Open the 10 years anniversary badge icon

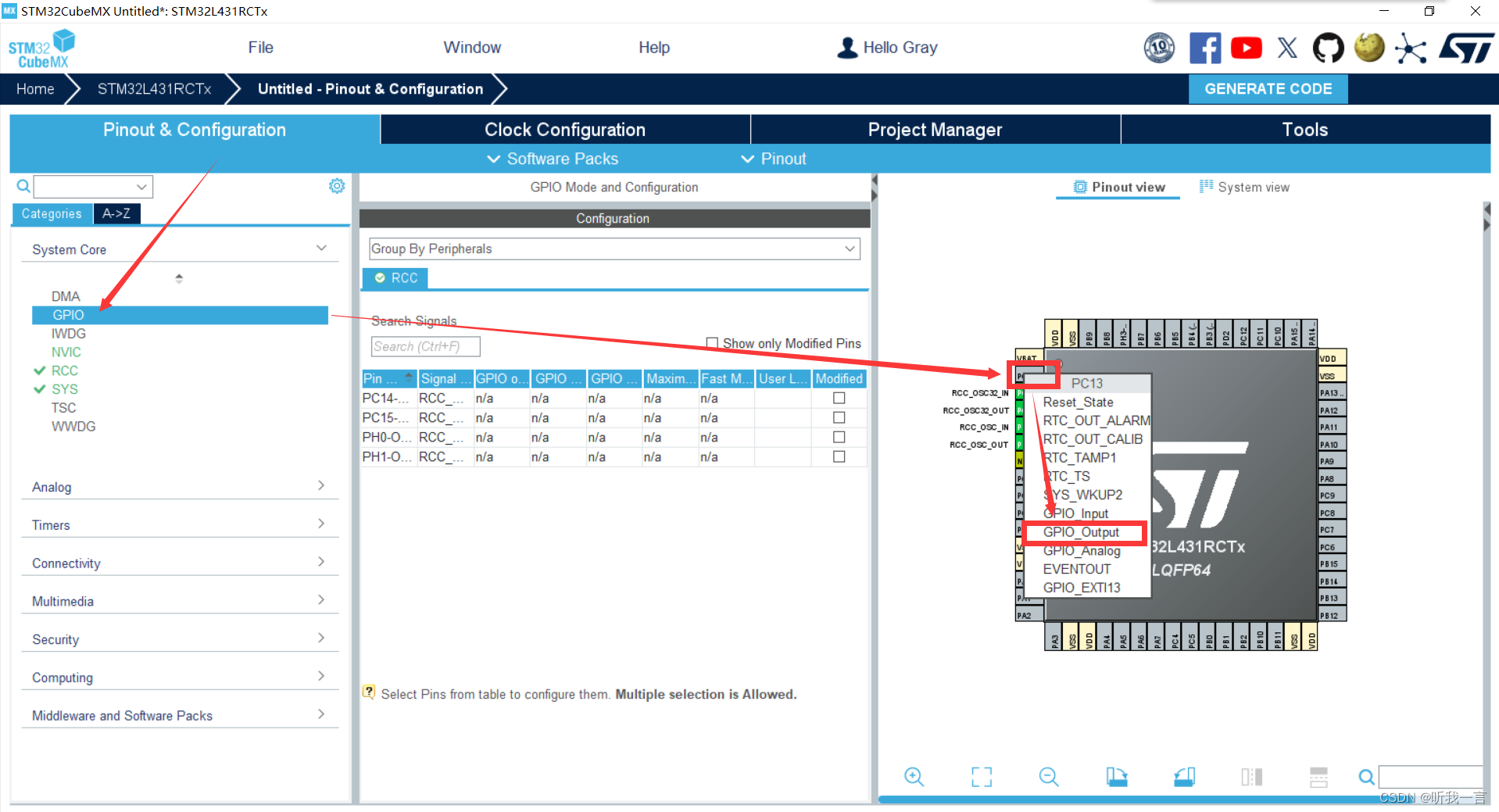tap(1159, 48)
